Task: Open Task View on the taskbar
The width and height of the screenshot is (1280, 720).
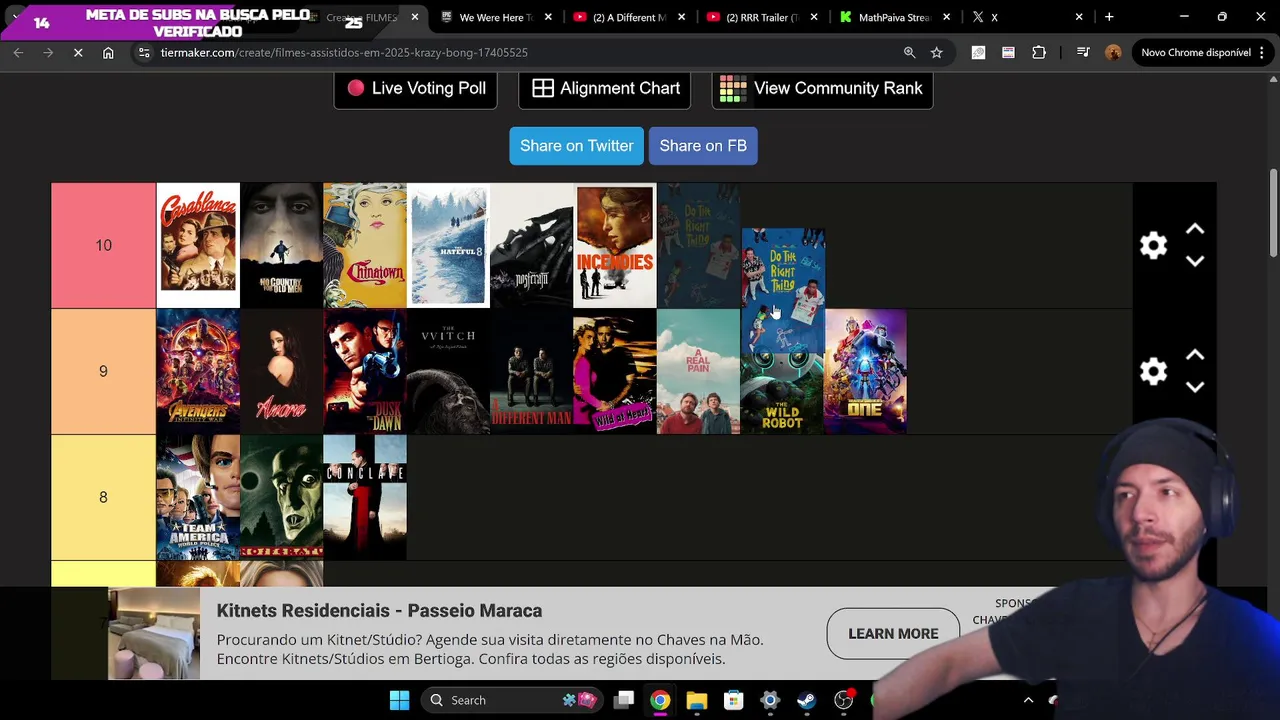Action: [624, 700]
